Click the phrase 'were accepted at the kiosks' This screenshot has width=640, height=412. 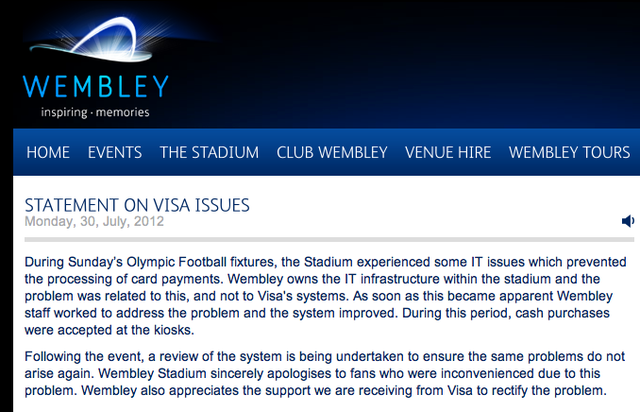pyautogui.click(x=109, y=330)
